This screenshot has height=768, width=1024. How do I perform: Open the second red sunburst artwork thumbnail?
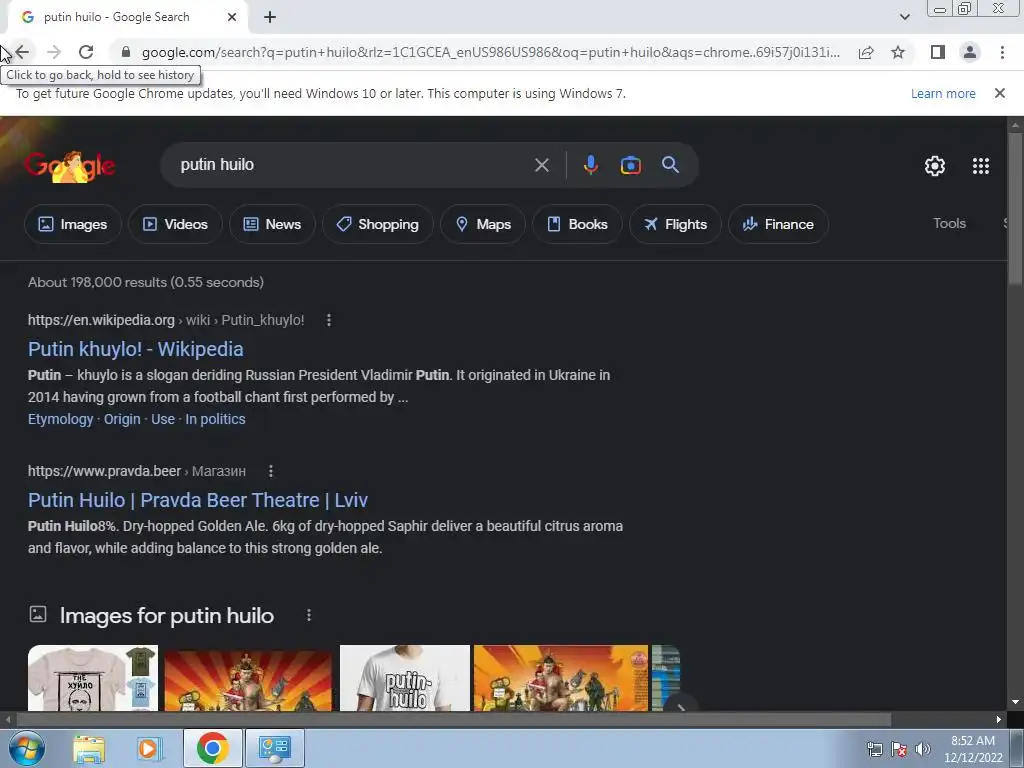pos(561,678)
